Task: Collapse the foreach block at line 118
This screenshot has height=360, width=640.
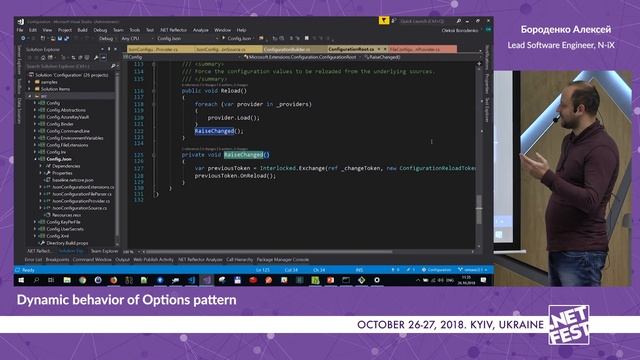Action: click(x=154, y=104)
